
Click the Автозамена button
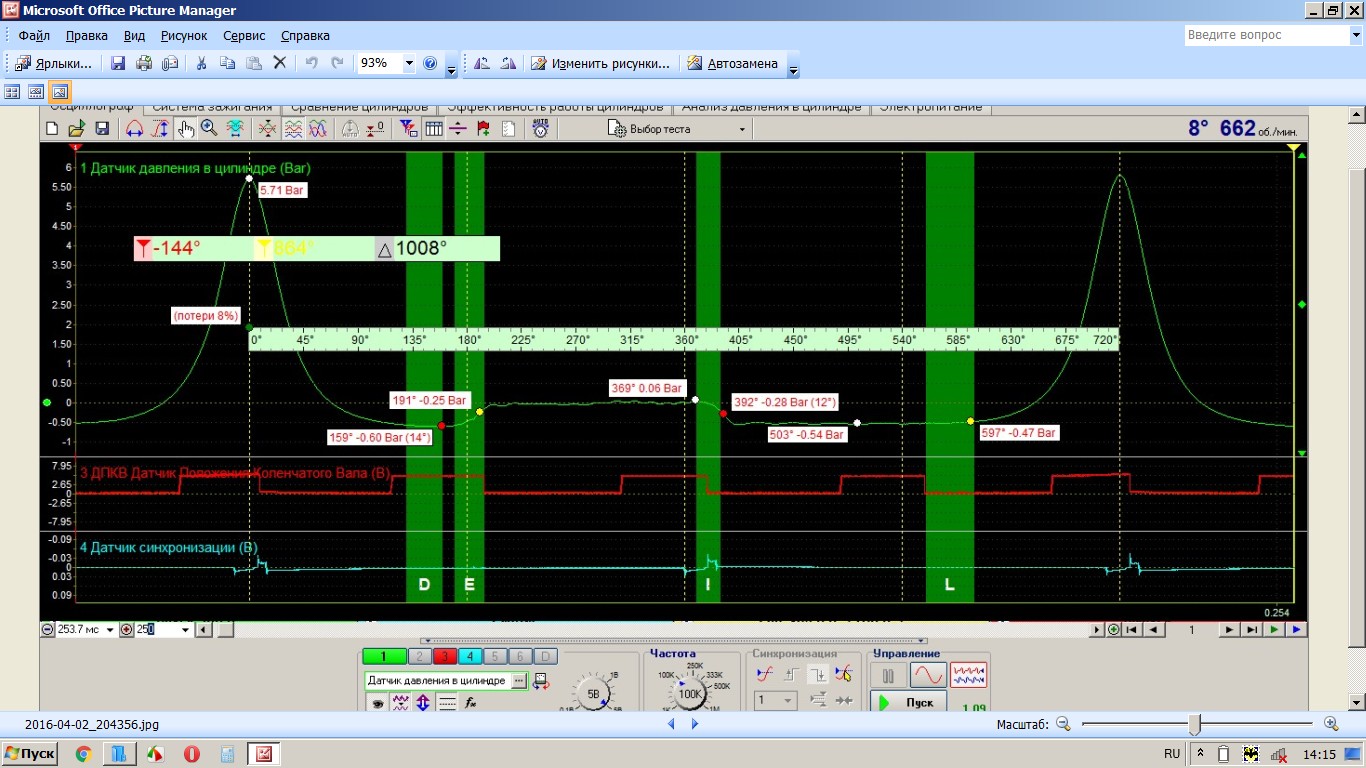tap(732, 63)
